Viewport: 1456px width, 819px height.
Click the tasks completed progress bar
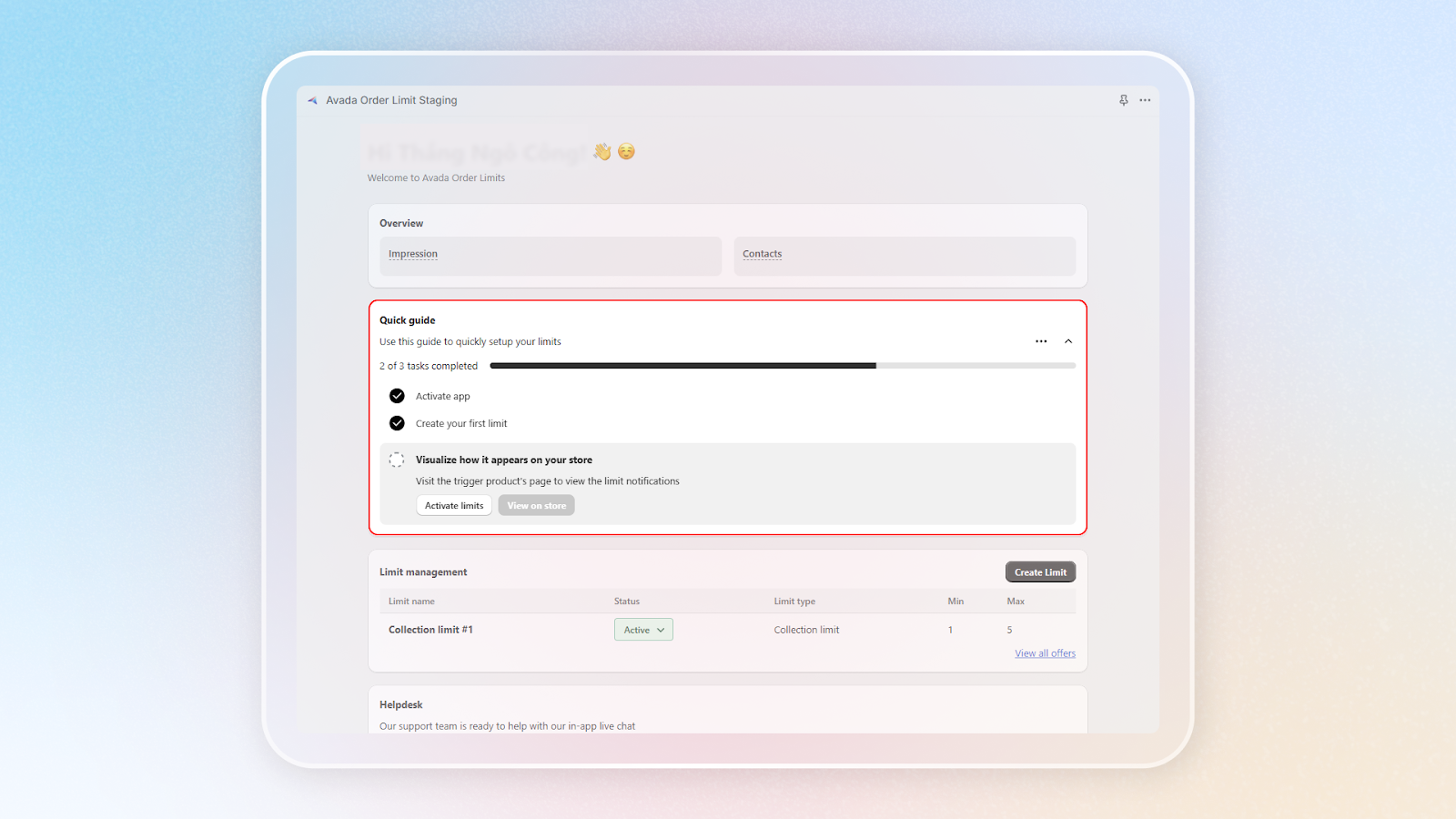point(783,366)
